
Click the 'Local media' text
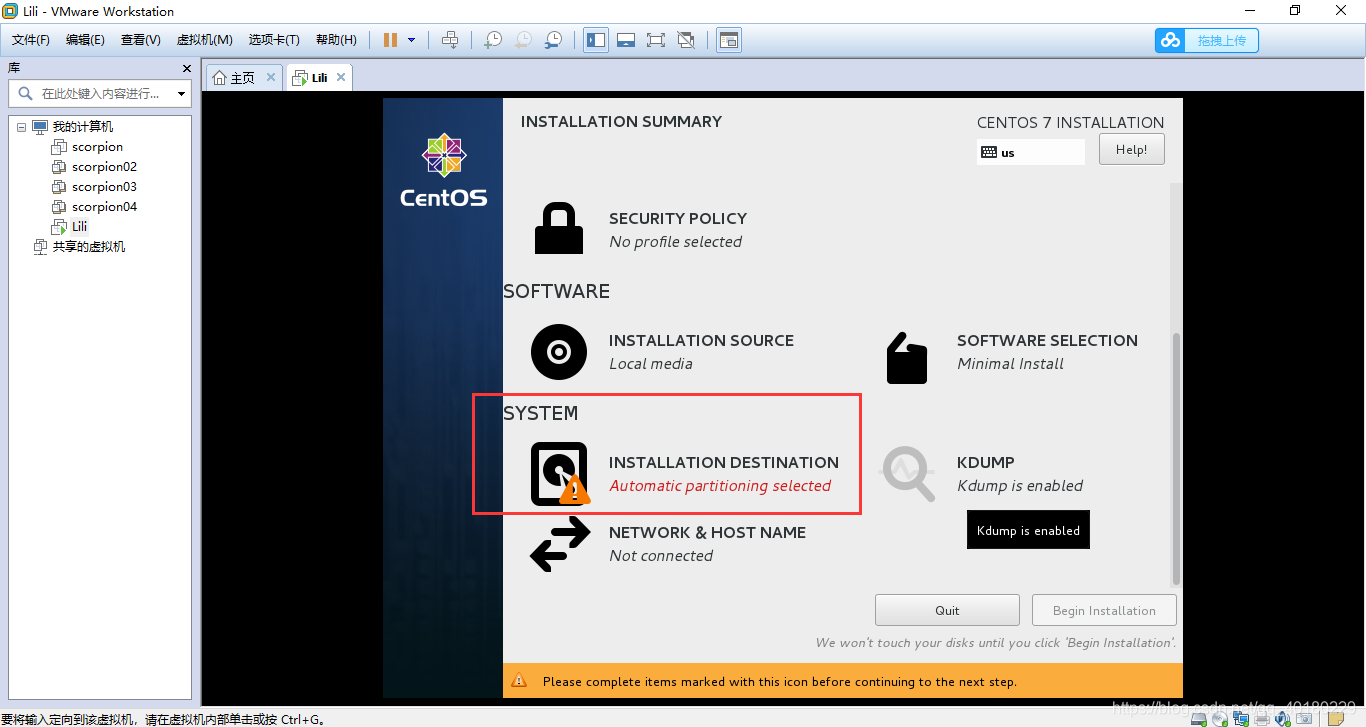click(651, 364)
